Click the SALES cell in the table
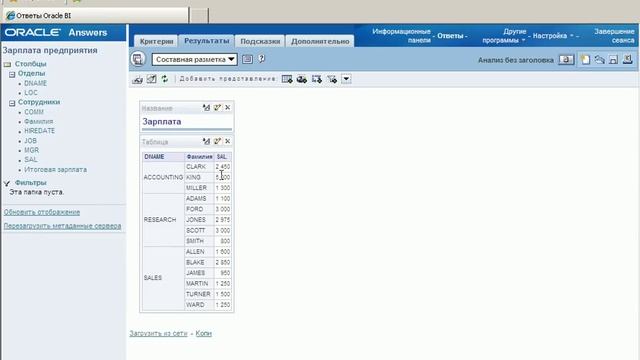The height and width of the screenshot is (360, 640). coord(163,278)
